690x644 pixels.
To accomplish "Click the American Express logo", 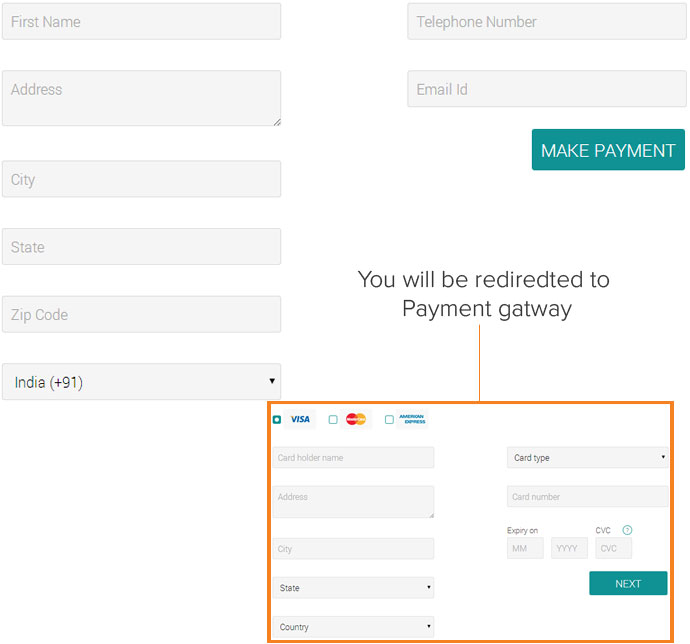I will click(x=412, y=419).
